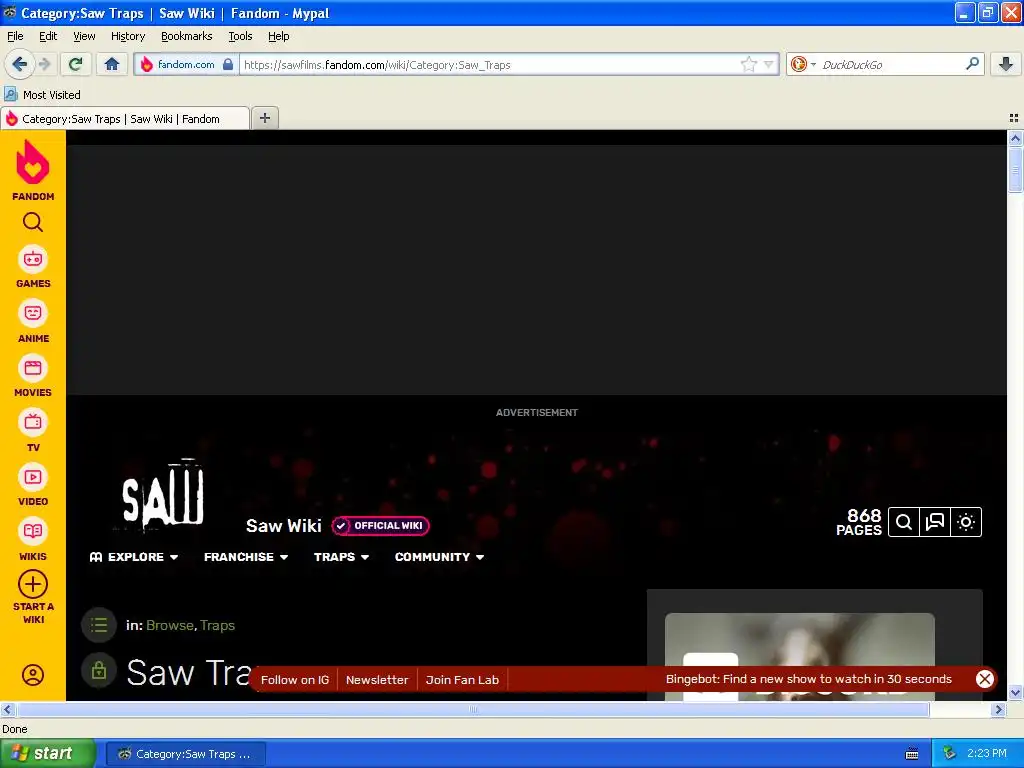
Task: Open the File menu
Action: point(15,36)
